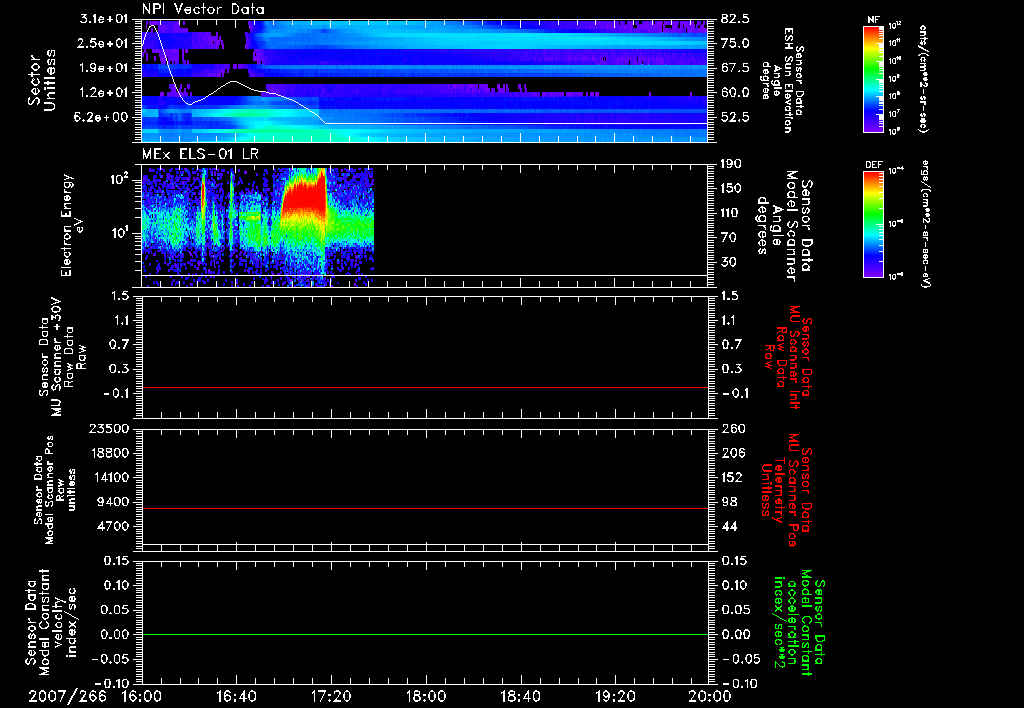Click the "75.0" elevation angle tick
The width and height of the screenshot is (1024, 708).
pyautogui.click(x=735, y=43)
